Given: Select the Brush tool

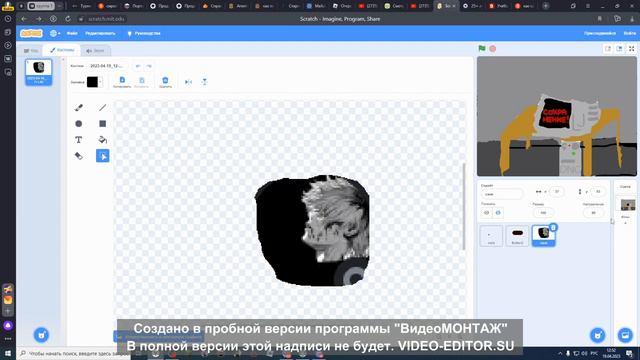Looking at the screenshot, I should click(x=79, y=107).
